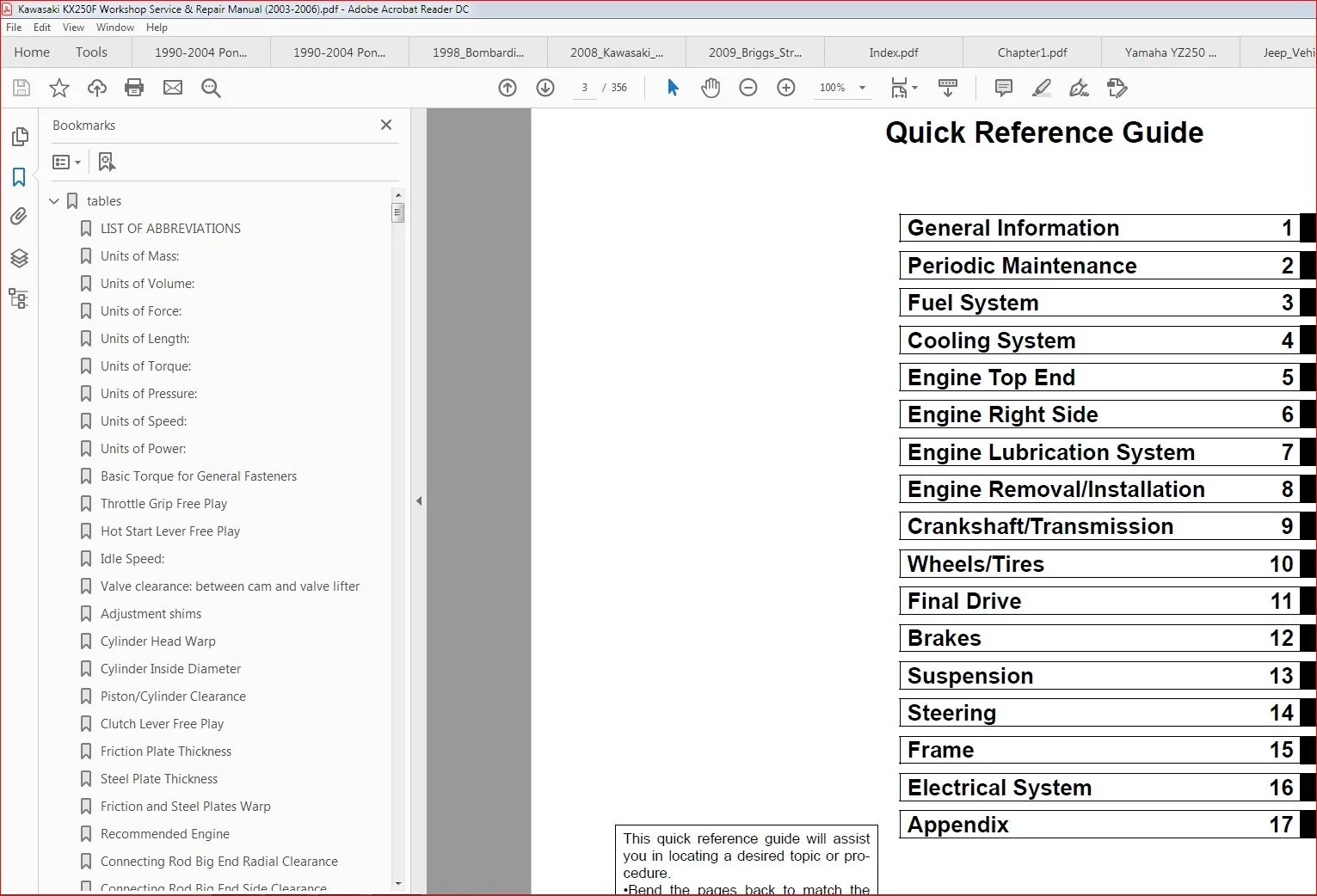Jump to Electrical System chapter 16
1317x896 pixels.
click(x=1099, y=788)
